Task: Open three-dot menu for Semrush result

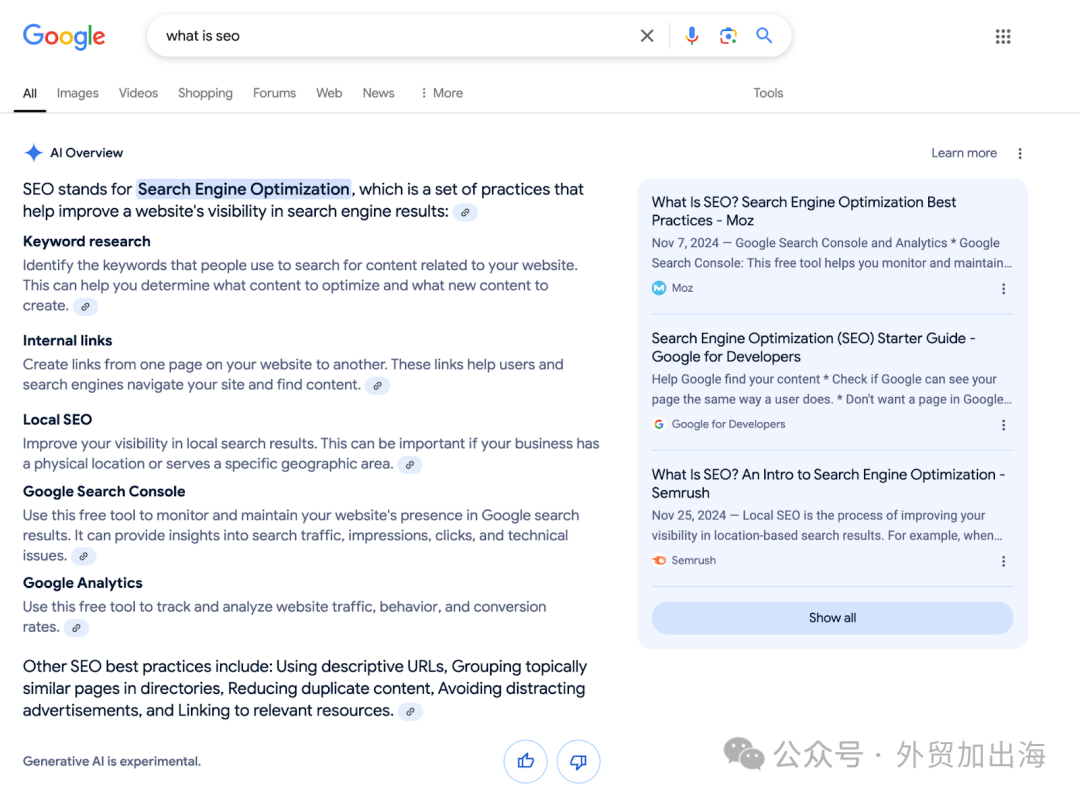Action: click(x=1004, y=562)
